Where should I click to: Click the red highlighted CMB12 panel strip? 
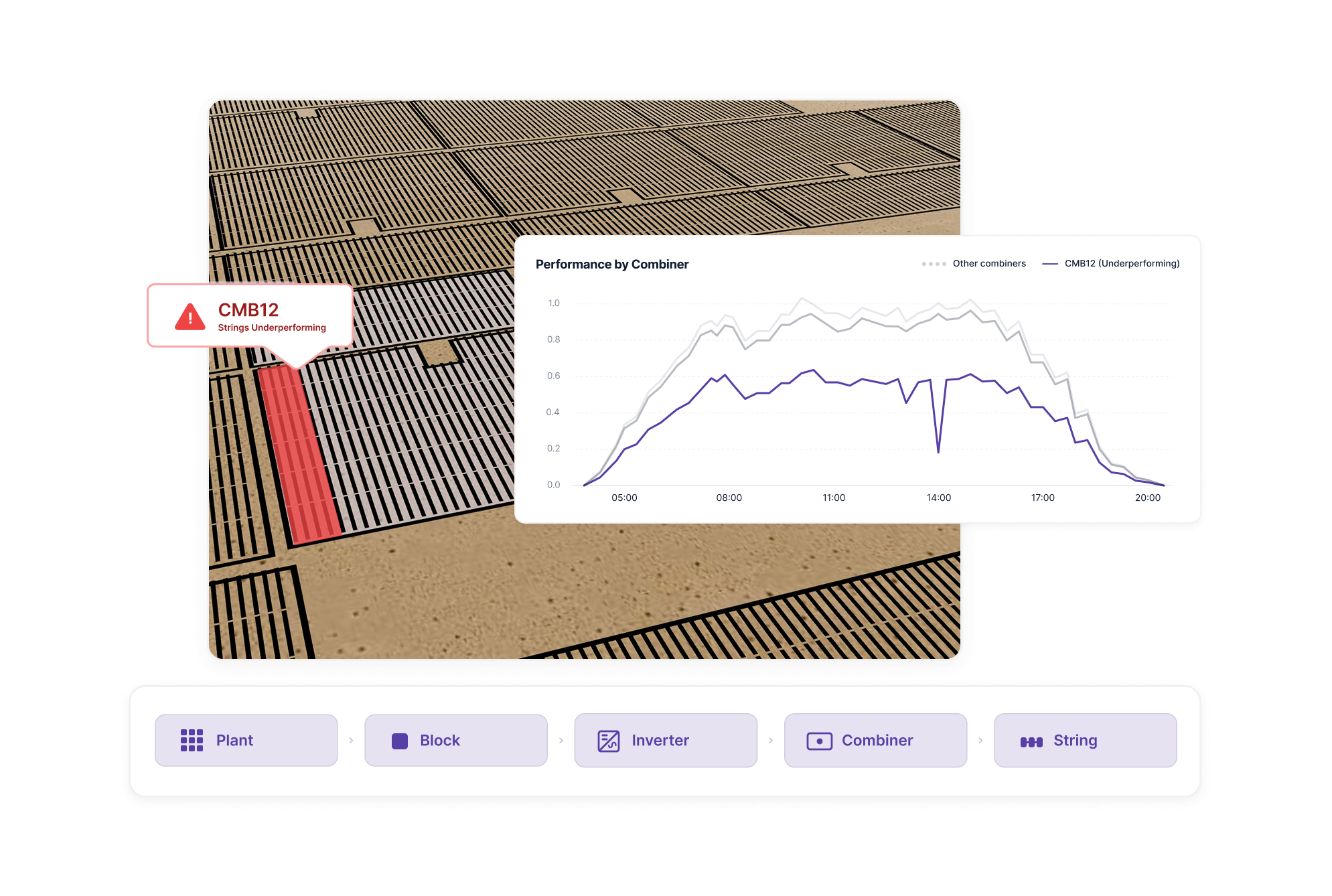tap(299, 454)
